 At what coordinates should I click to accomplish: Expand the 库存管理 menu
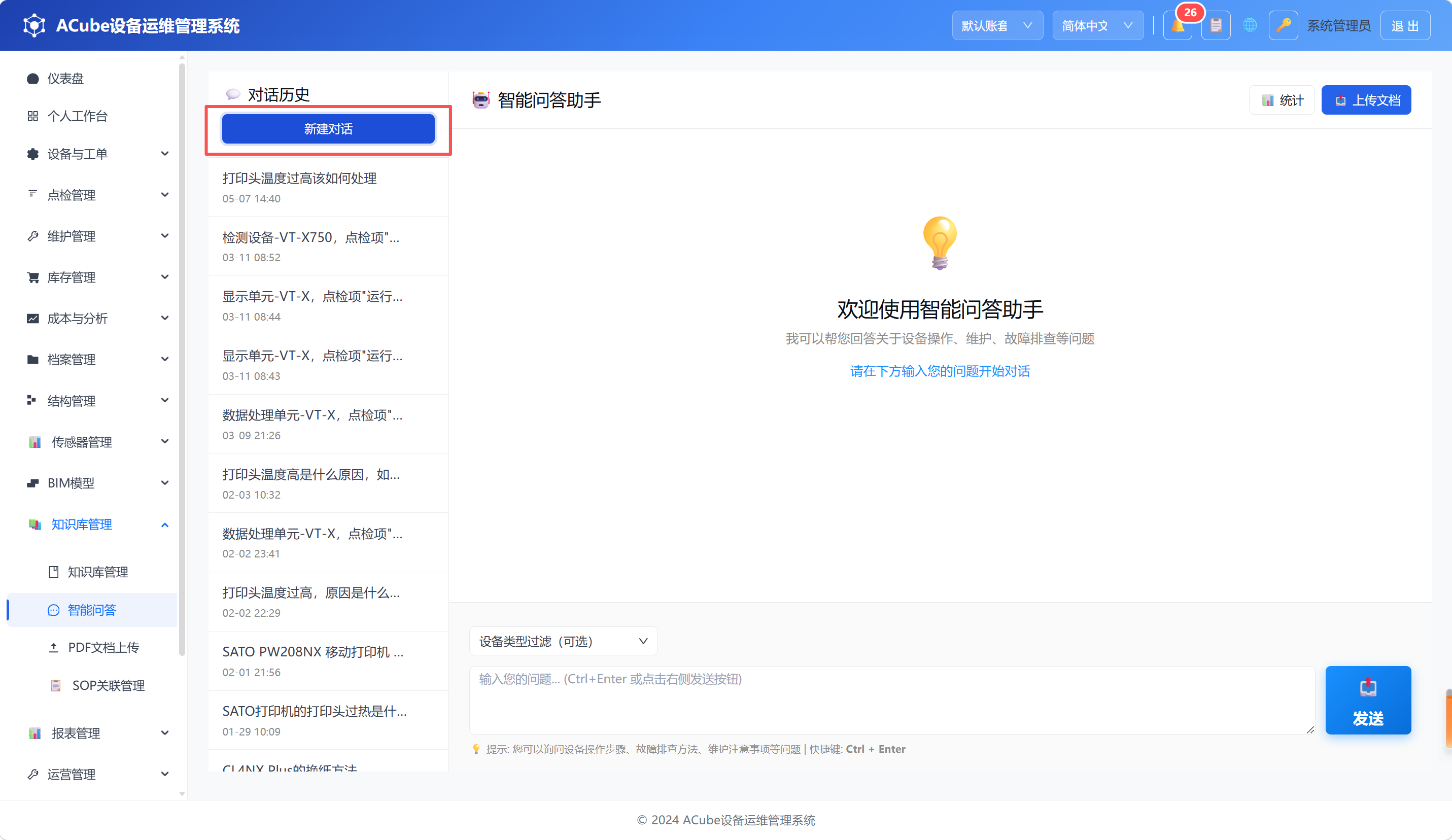click(92, 277)
